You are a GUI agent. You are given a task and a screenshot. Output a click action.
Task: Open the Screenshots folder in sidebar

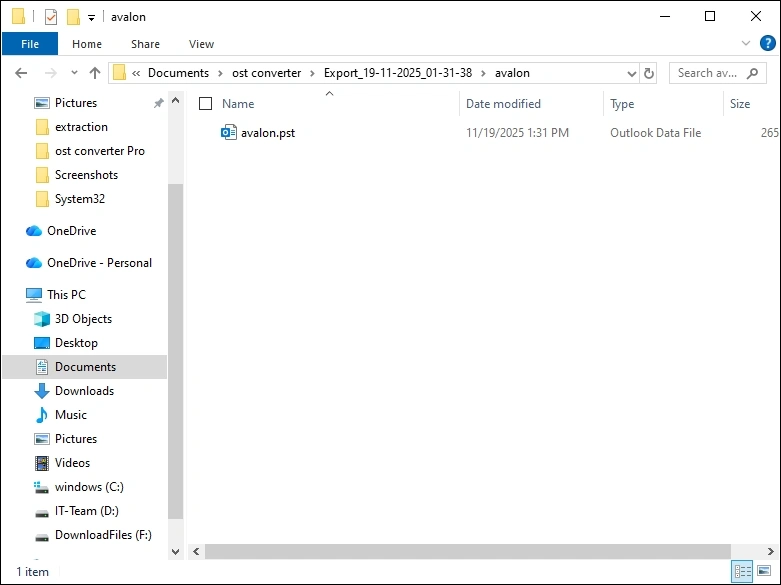[86, 175]
